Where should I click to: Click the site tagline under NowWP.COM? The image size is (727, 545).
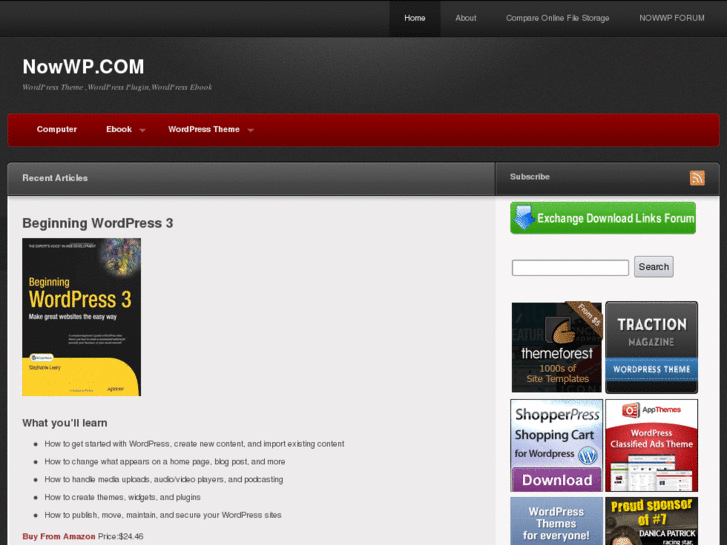click(x=117, y=87)
